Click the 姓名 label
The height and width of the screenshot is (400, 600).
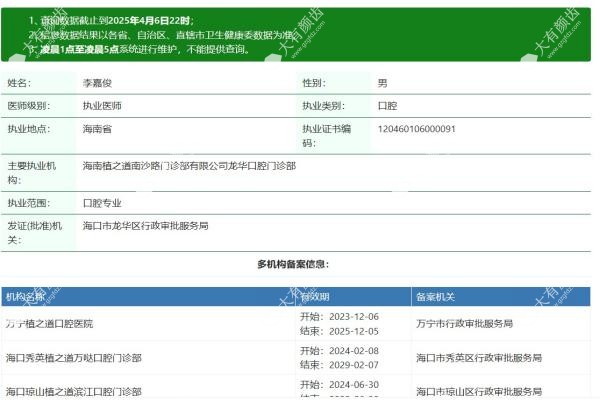(x=19, y=83)
